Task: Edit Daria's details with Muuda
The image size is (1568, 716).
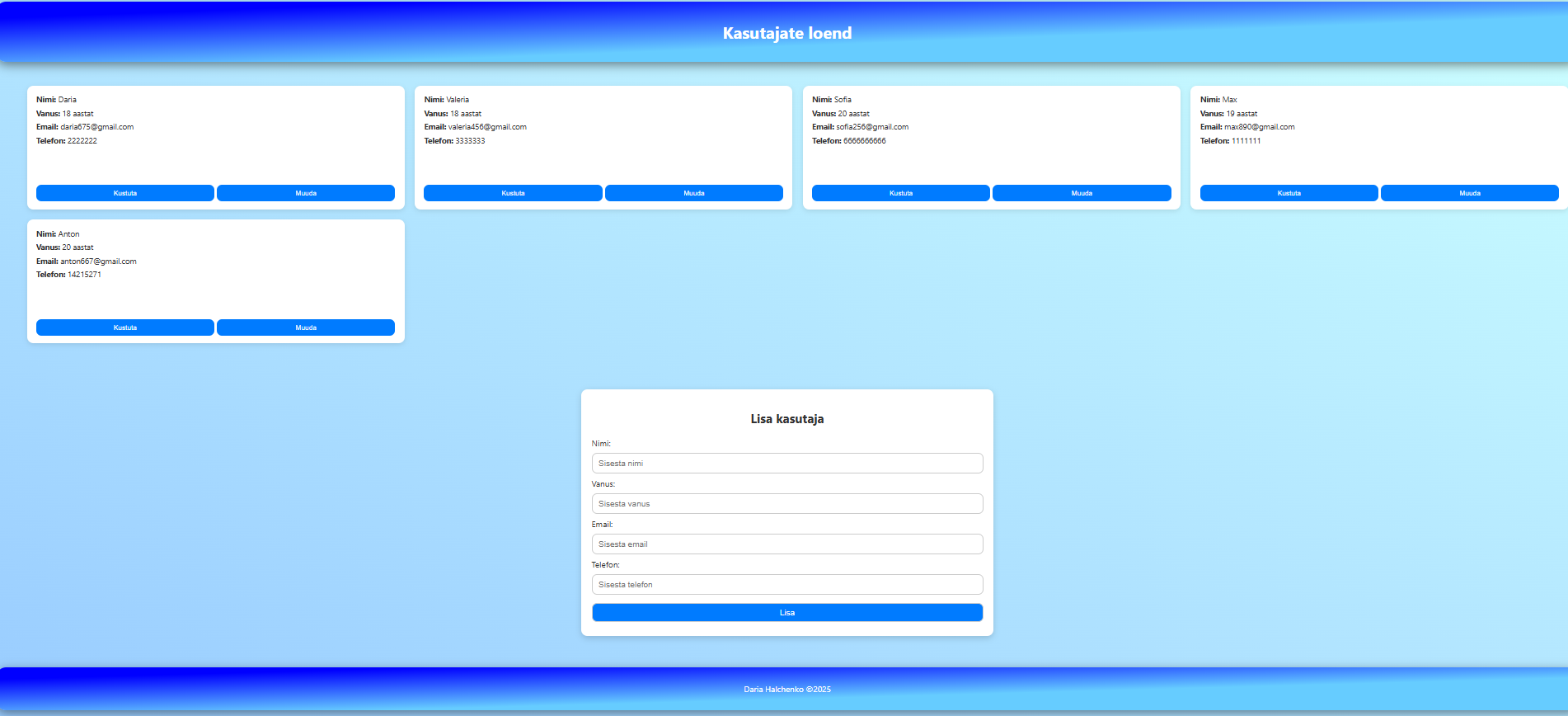Action: (x=305, y=193)
